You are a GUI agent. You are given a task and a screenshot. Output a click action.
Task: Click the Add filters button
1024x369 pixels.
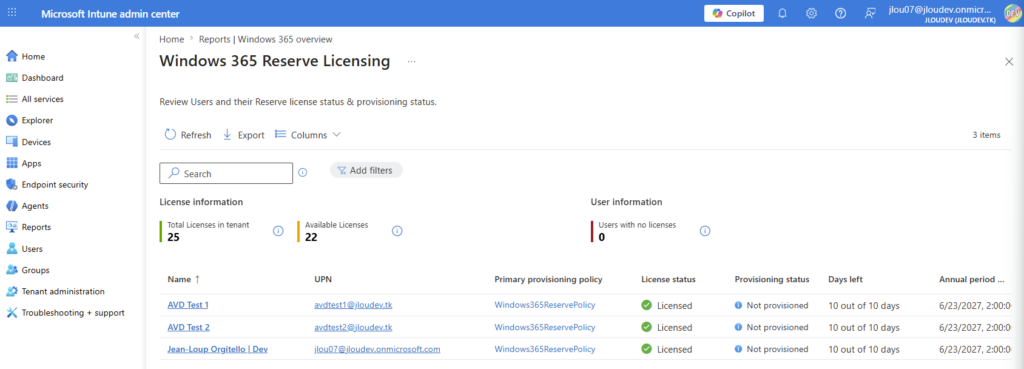366,170
